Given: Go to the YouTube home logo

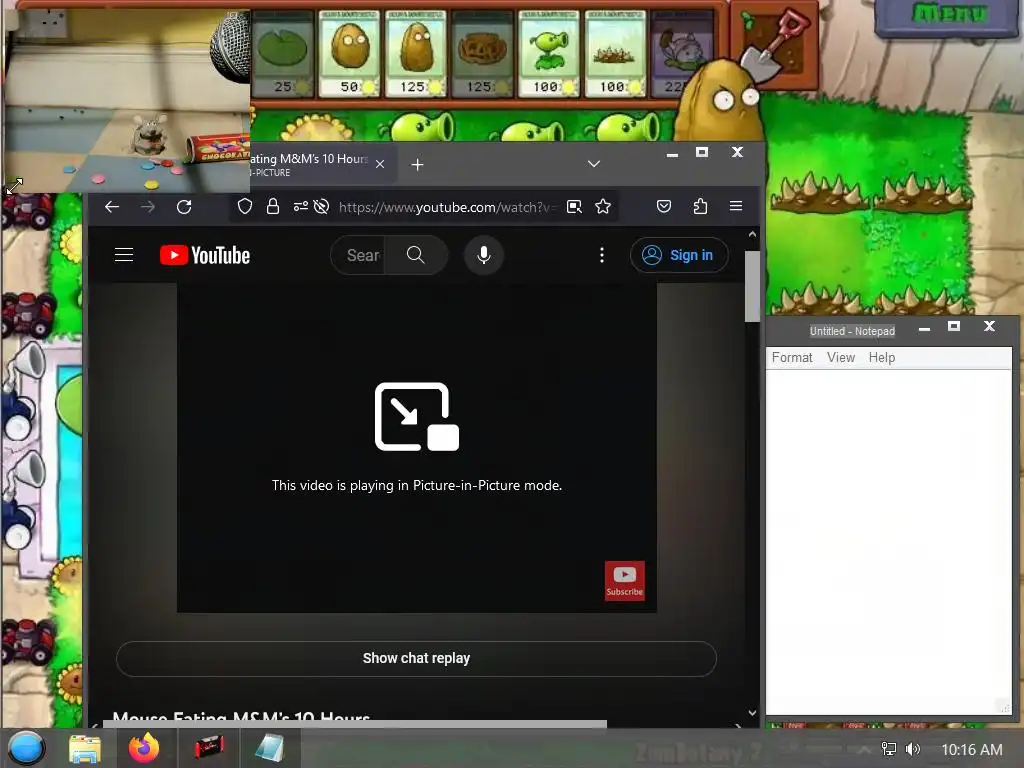Looking at the screenshot, I should [x=205, y=255].
